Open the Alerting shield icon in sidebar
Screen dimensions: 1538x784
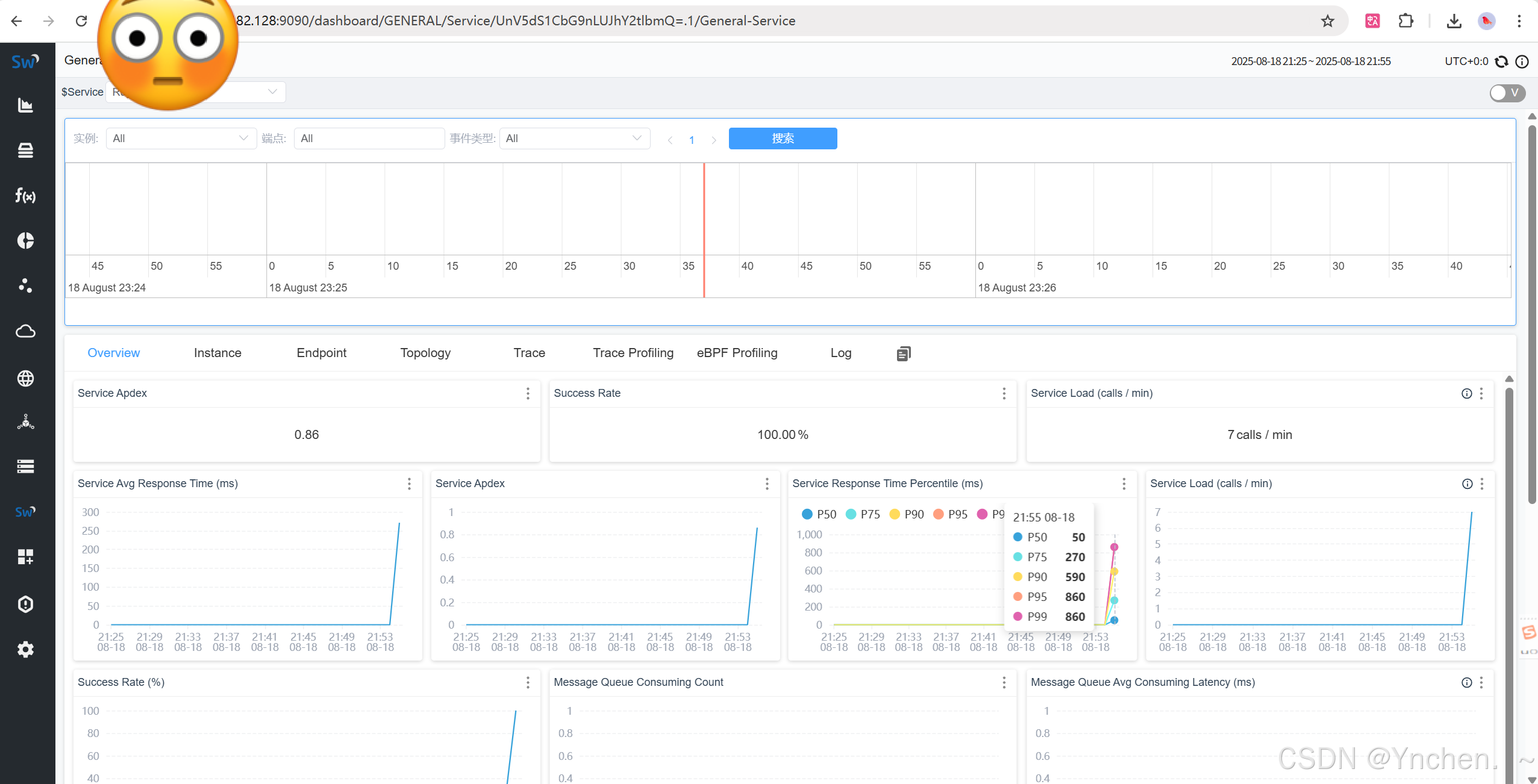click(25, 604)
